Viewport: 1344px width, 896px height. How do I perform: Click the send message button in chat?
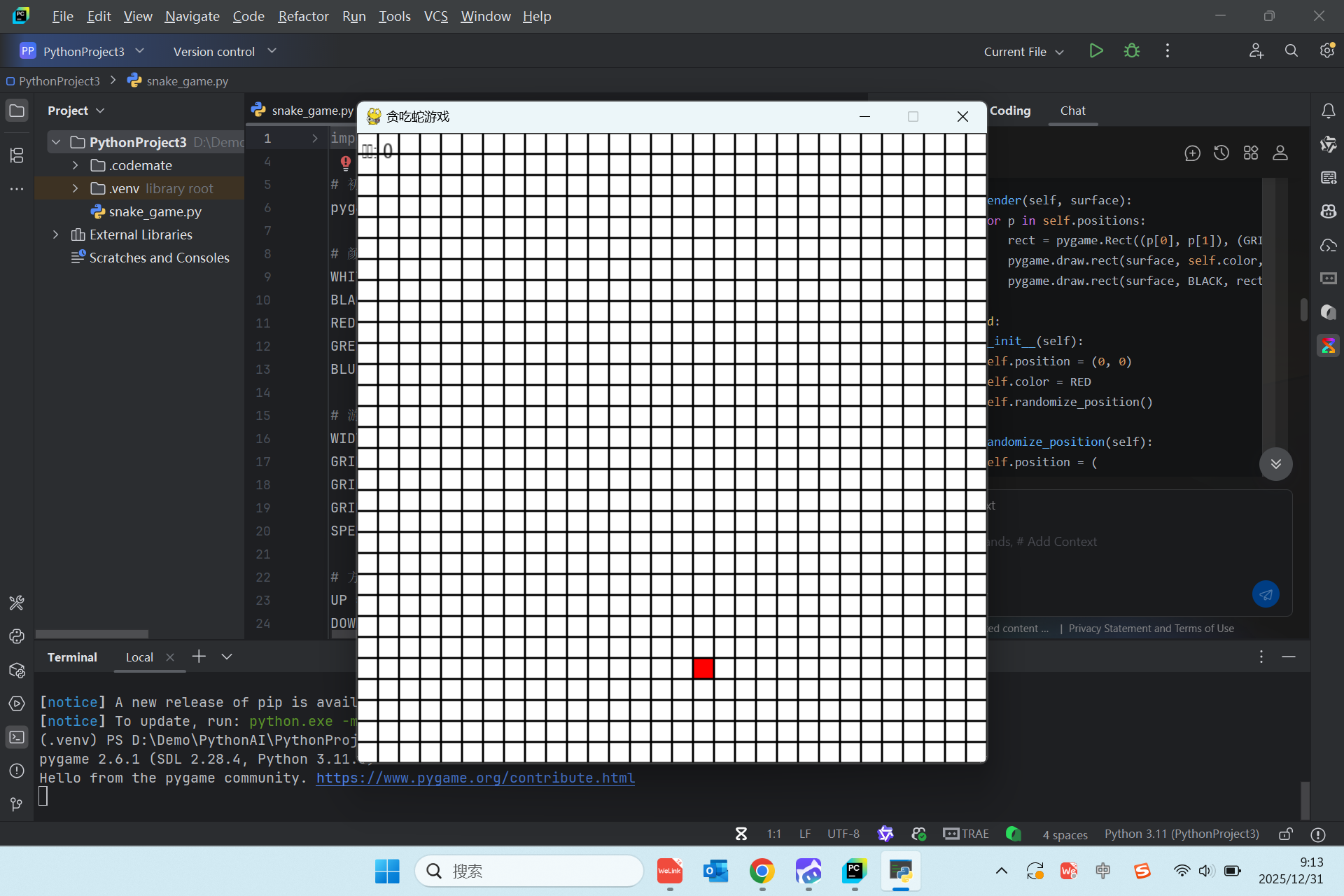1266,594
